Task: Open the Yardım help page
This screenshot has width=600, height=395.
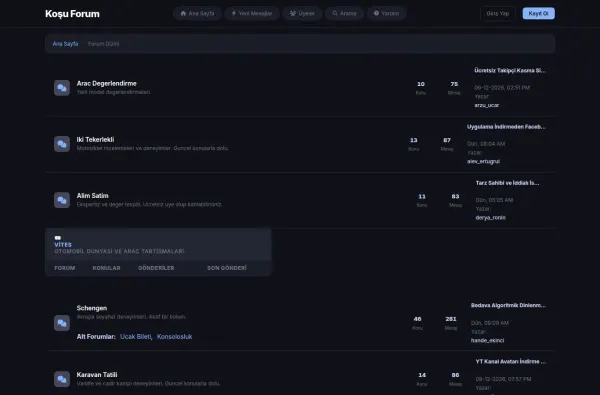Action: tap(386, 13)
